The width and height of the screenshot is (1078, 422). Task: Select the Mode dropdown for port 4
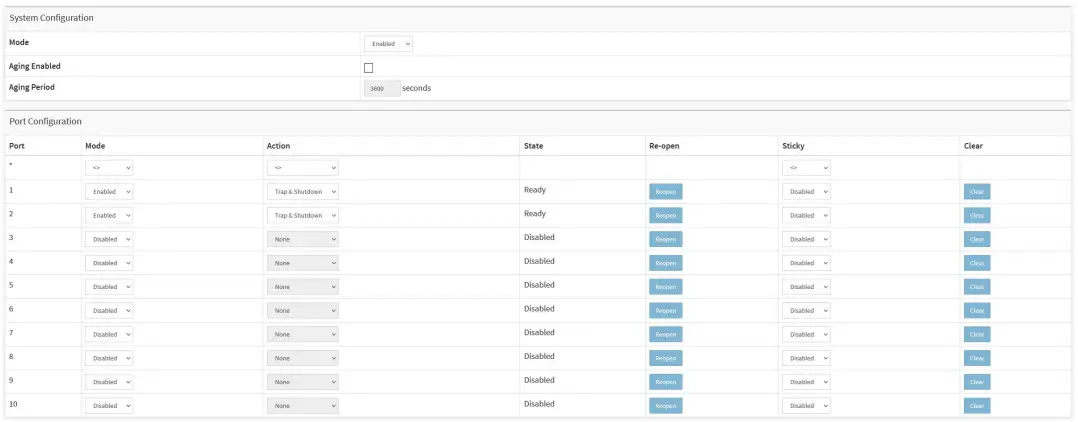tap(109, 263)
